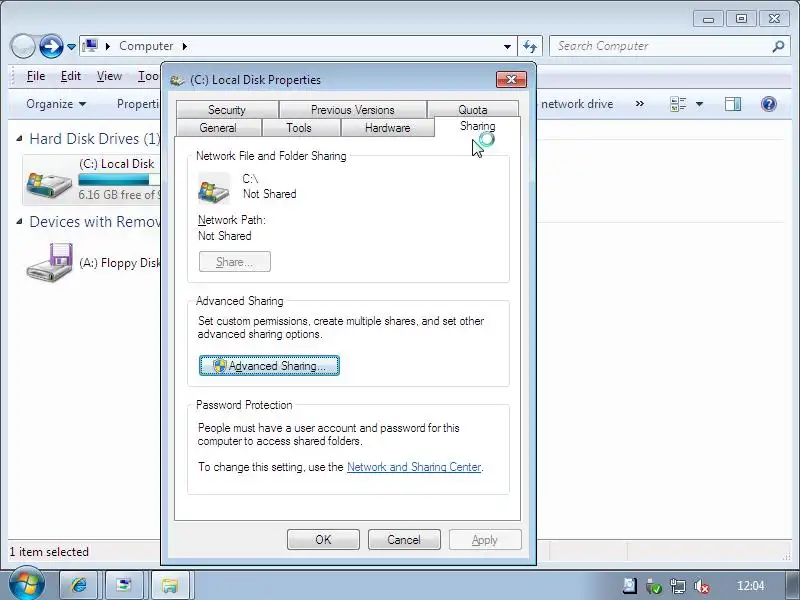Select the Sharing tab
Viewport: 800px width, 600px height.
478,126
